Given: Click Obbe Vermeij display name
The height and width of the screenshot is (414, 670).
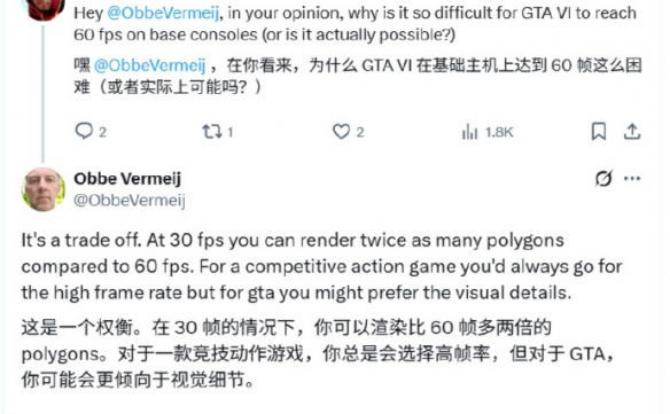Looking at the screenshot, I should pyautogui.click(x=127, y=178).
